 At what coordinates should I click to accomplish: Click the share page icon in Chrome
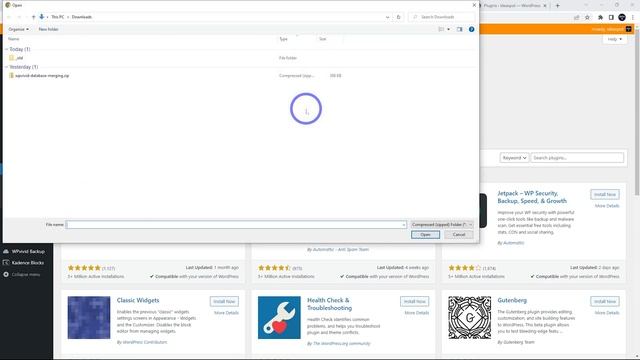click(576, 18)
